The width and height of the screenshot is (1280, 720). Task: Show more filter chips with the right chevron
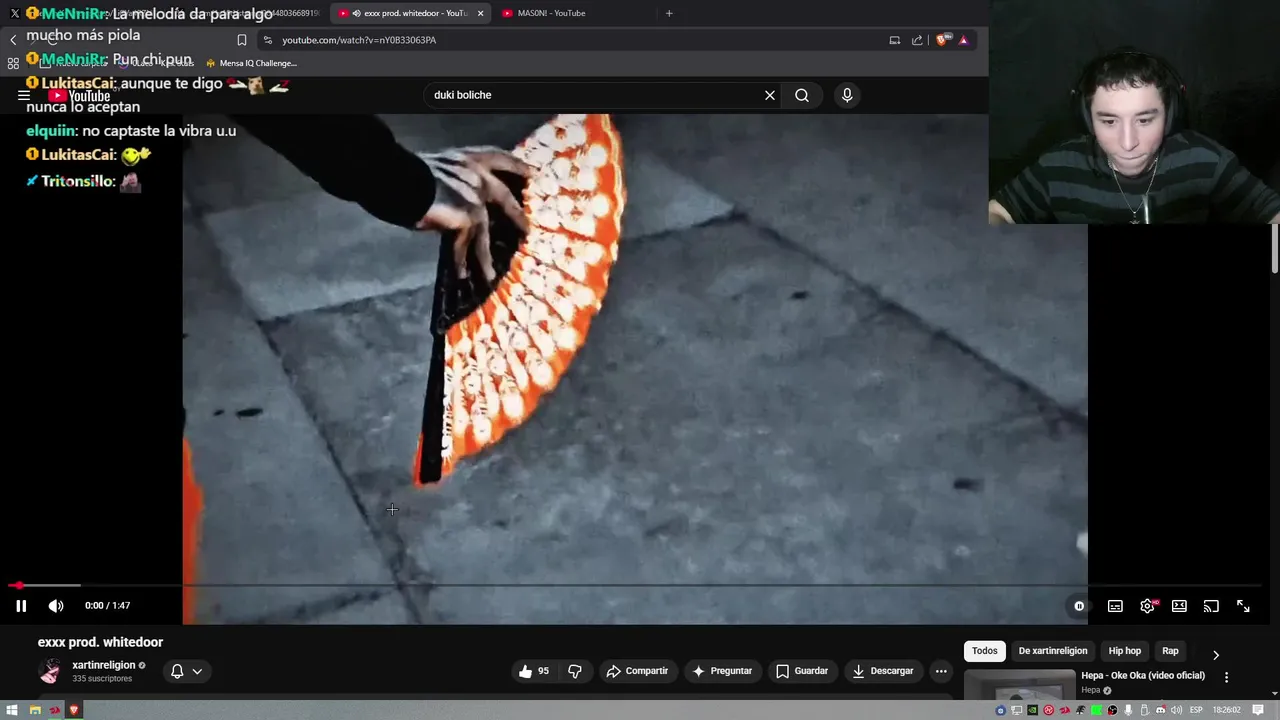point(1216,655)
